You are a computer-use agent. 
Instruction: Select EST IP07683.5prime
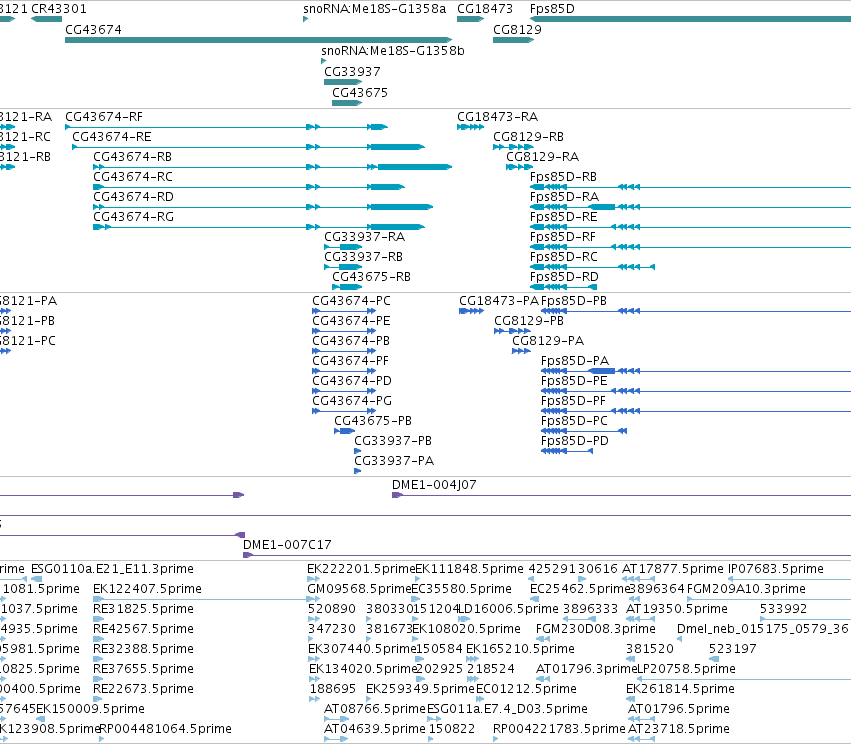(x=776, y=569)
